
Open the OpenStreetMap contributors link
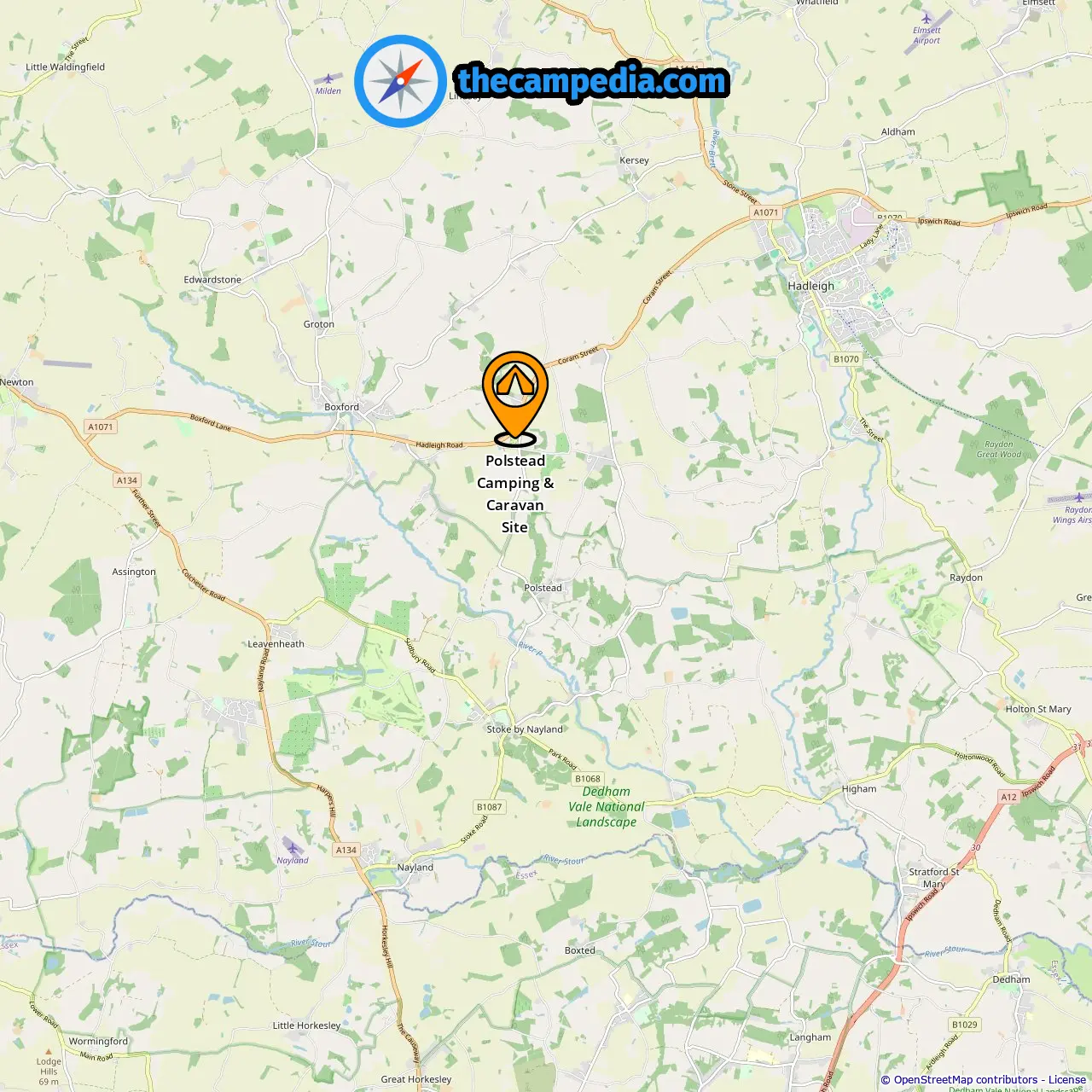click(963, 1080)
